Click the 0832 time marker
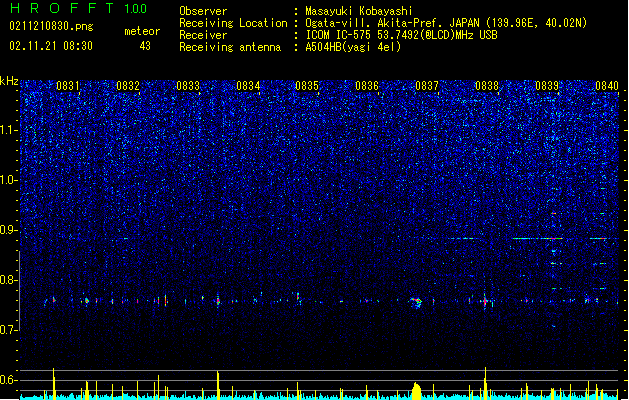Viewport: 629px width, 400px height. pyautogui.click(x=128, y=86)
